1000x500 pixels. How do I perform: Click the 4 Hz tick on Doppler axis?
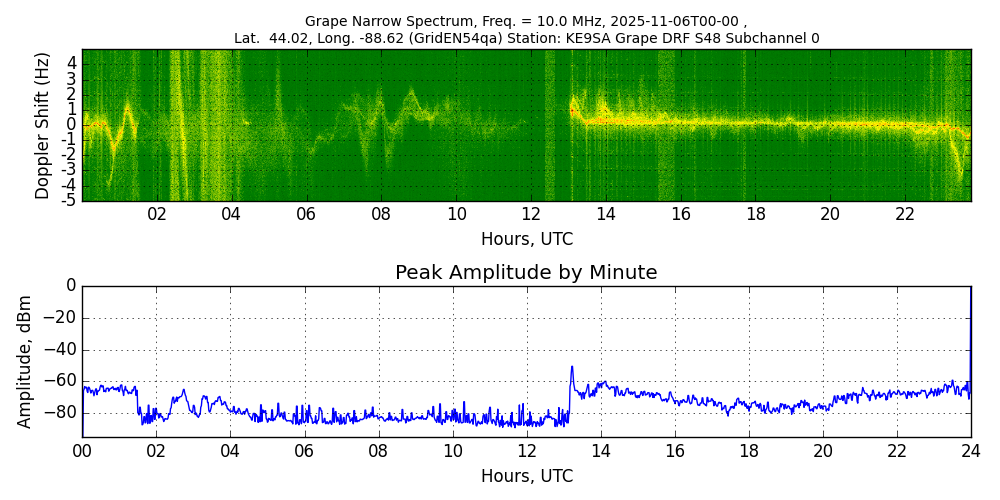71,64
